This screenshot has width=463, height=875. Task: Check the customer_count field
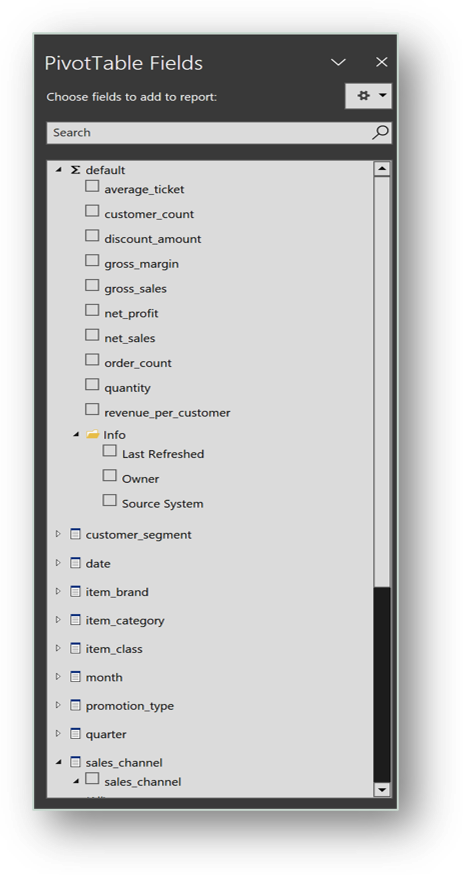(x=92, y=211)
